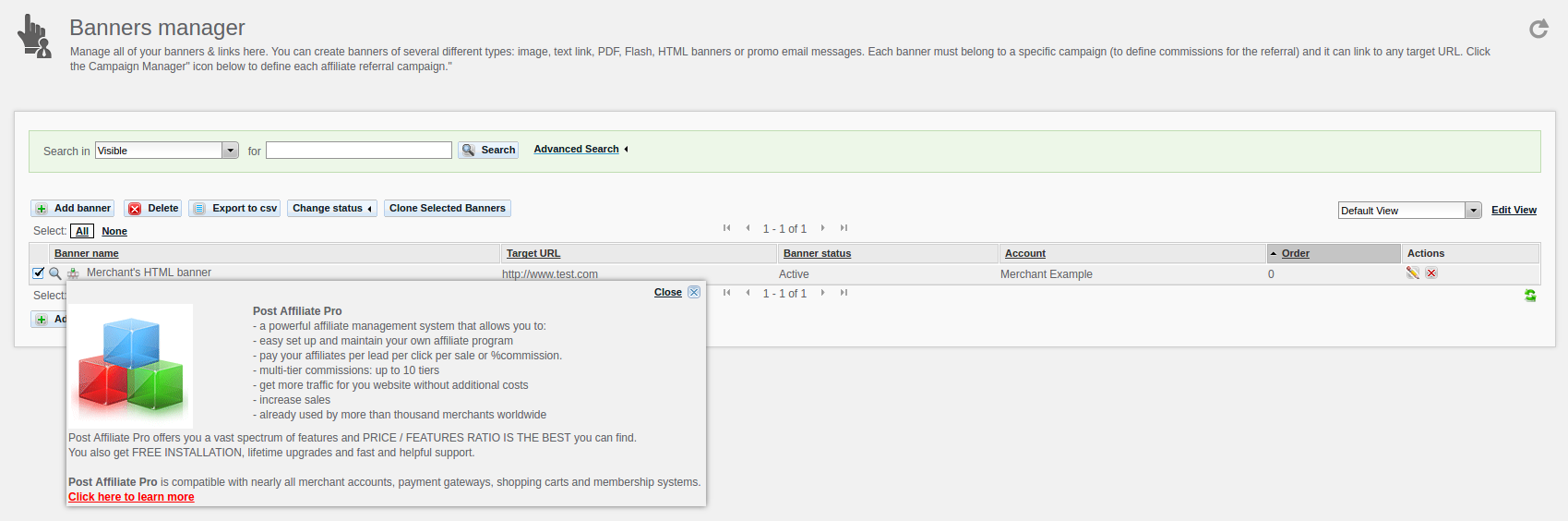Click the magnifier preview icon beside banner name
The image size is (1568, 521).
[x=55, y=273]
